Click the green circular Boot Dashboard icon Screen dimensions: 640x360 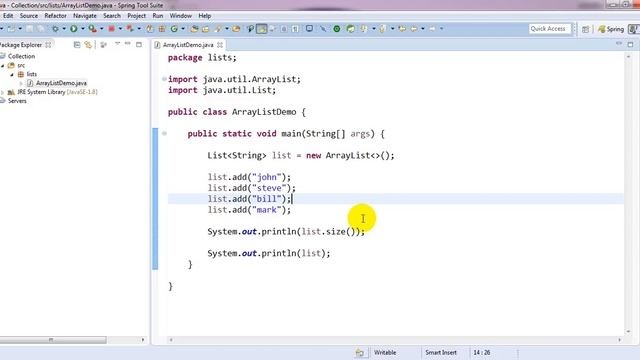(x=337, y=29)
